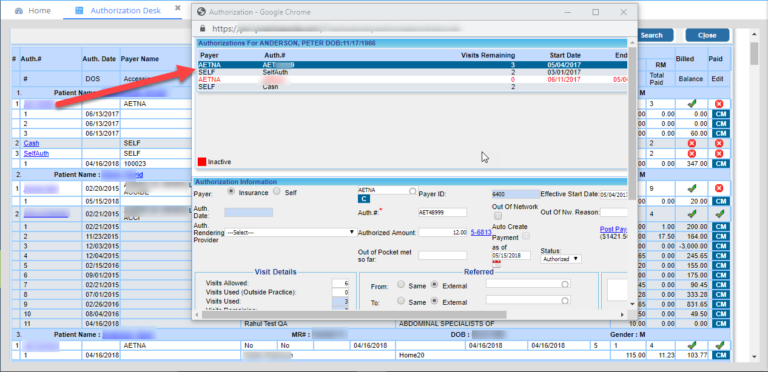This screenshot has width=768, height=372.
Task: Select Same for Referred From
Action: click(x=401, y=285)
